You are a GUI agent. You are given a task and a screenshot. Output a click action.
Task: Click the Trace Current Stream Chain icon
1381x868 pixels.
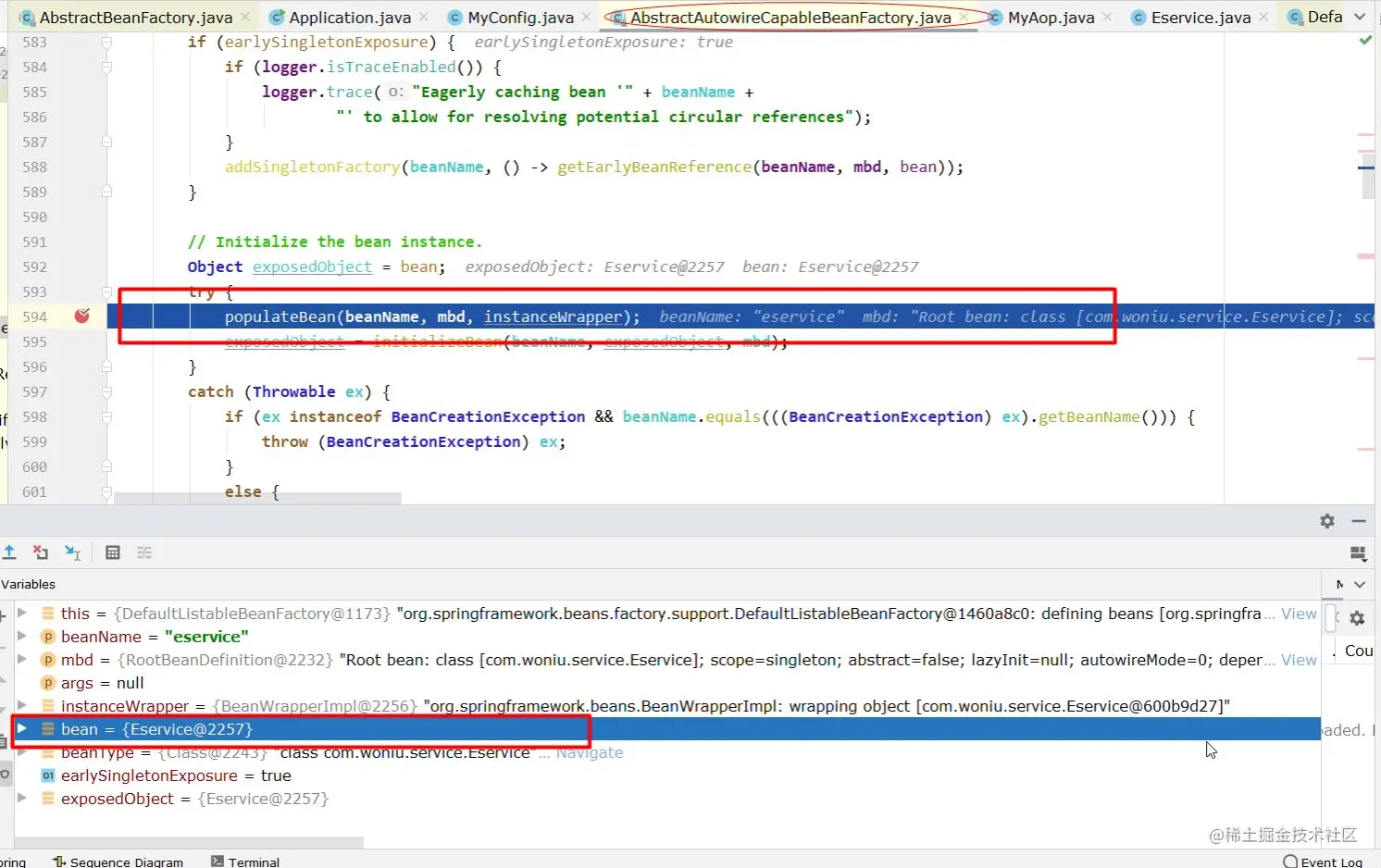tap(144, 552)
